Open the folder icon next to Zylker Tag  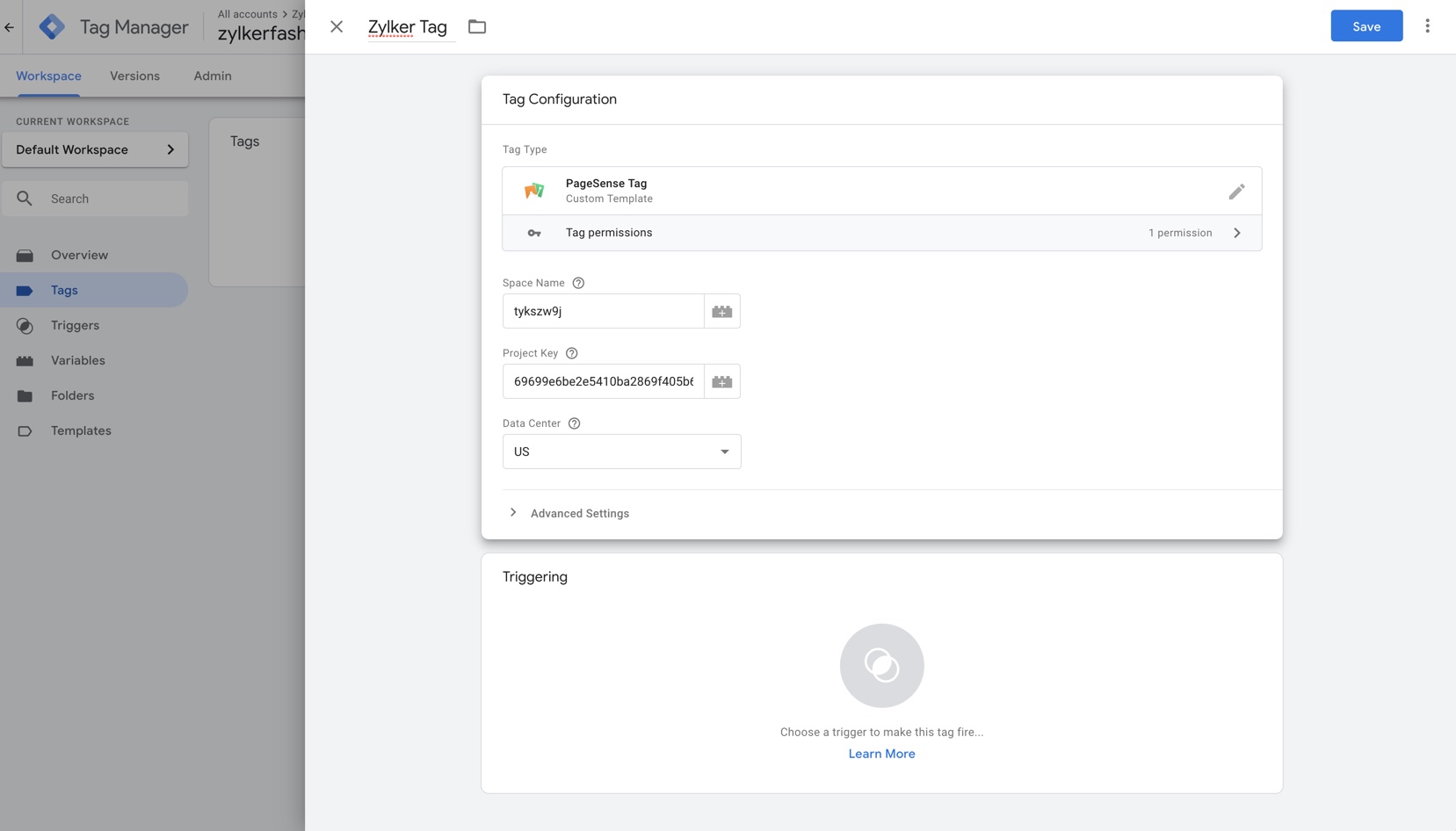477,26
